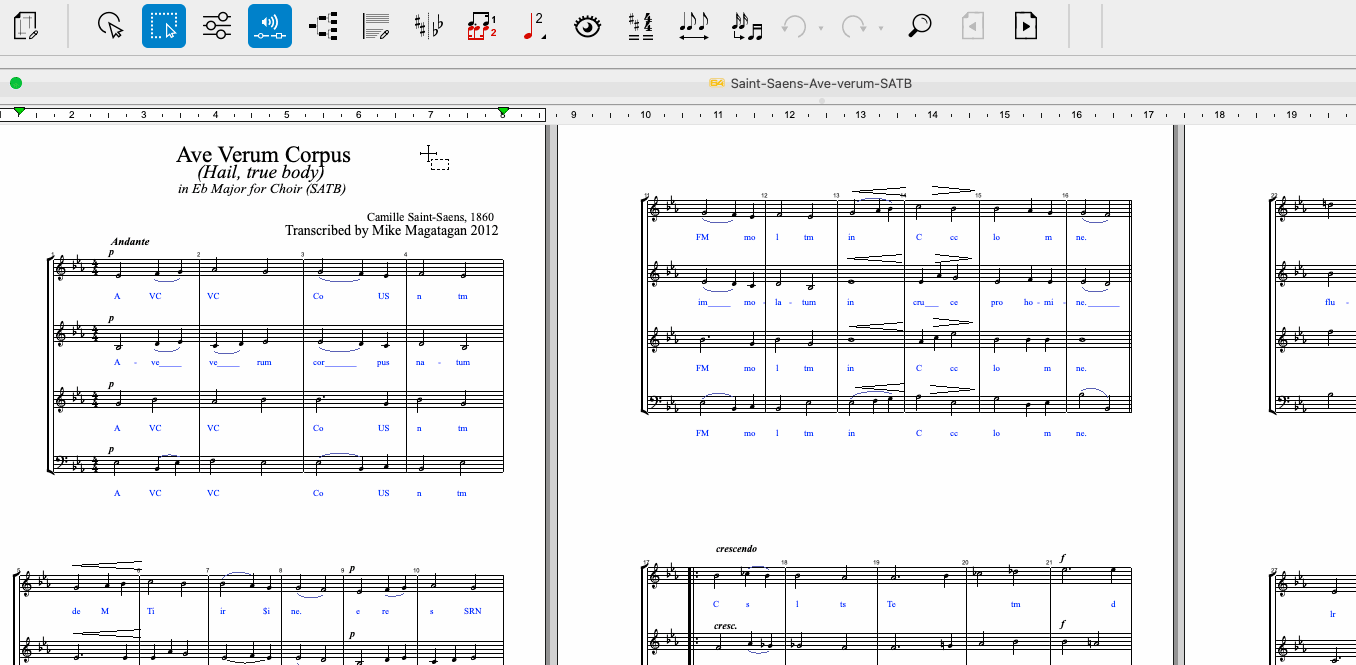Click the note spacing arrows tool
The width and height of the screenshot is (1356, 665).
click(693, 26)
